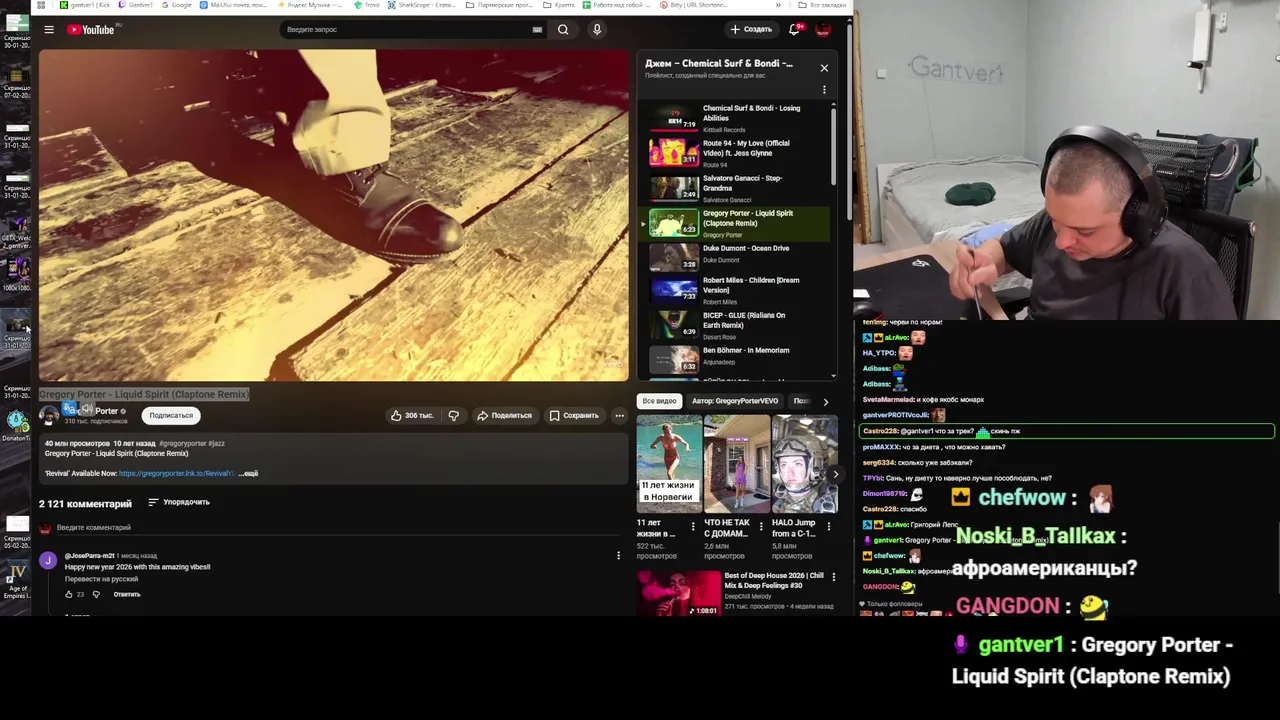This screenshot has width=1280, height=720.
Task: Save video with Сохранить button
Action: coord(574,415)
